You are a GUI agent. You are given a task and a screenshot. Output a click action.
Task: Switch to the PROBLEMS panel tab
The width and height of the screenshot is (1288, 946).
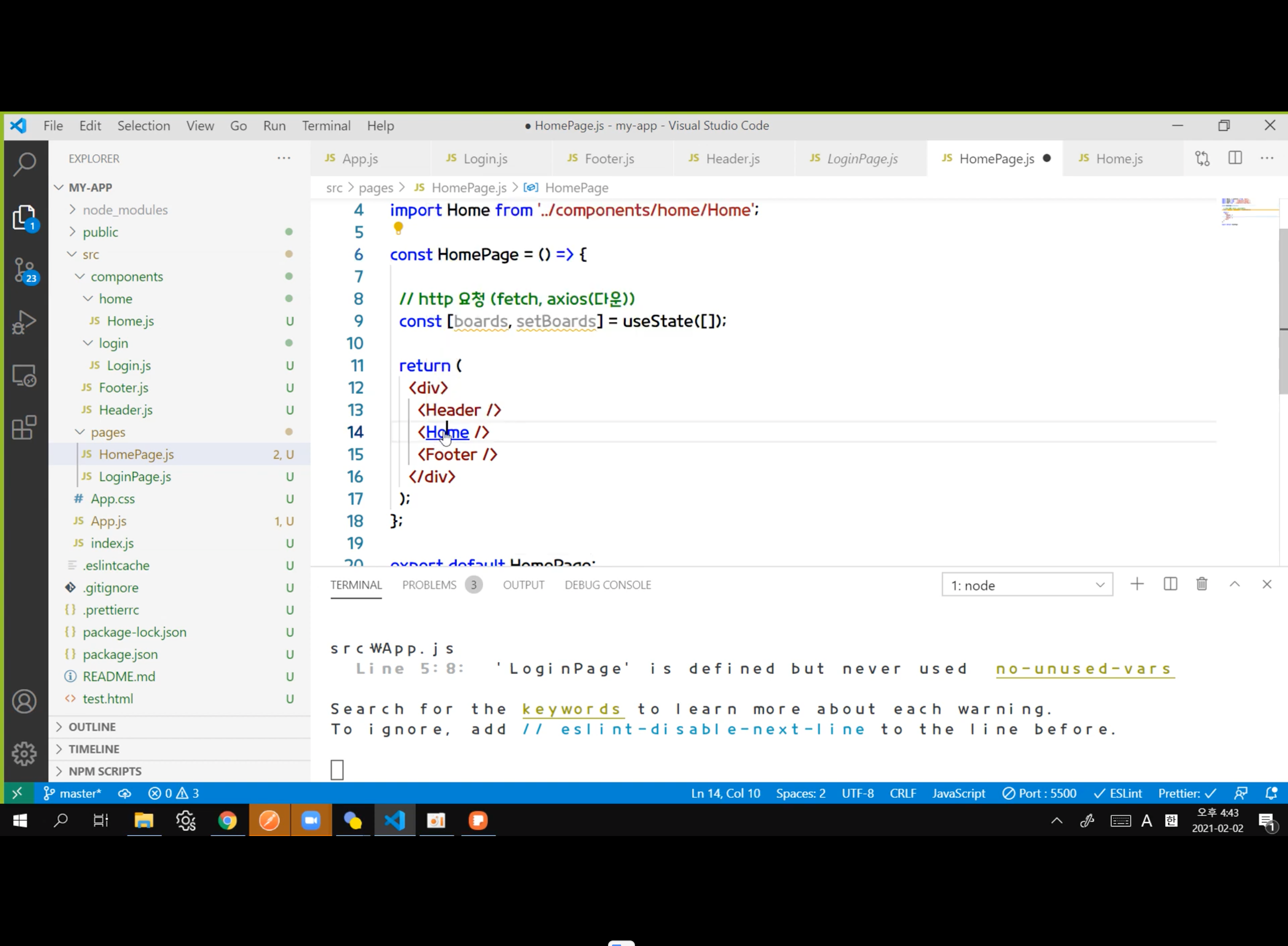(442, 584)
